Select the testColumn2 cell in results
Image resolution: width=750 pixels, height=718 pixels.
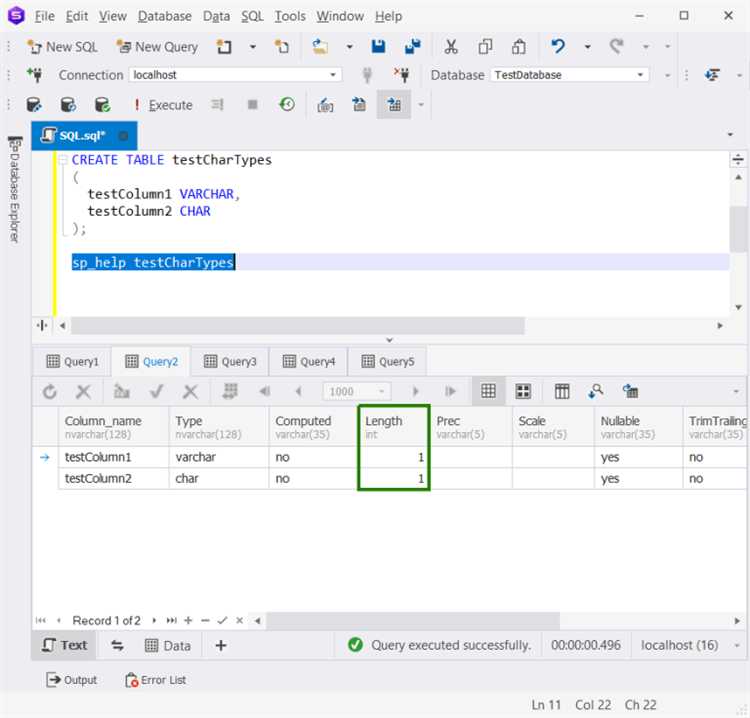click(x=98, y=479)
